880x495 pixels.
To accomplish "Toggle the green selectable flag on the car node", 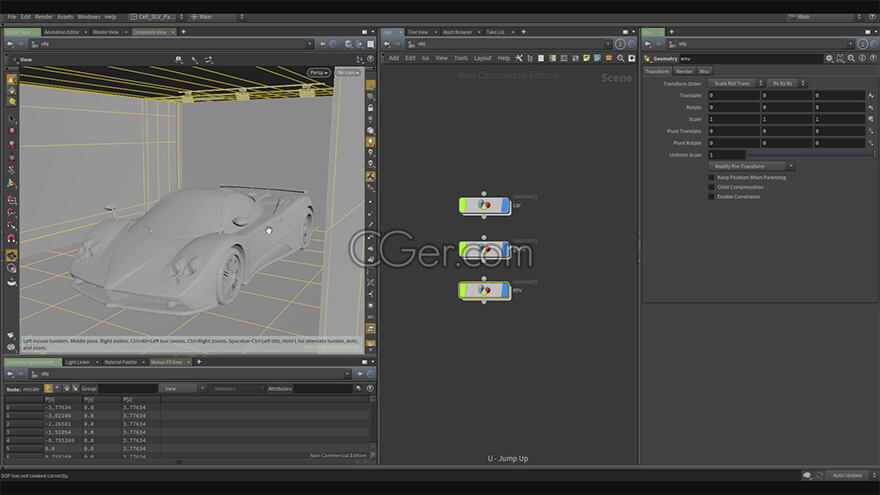I will click(463, 205).
